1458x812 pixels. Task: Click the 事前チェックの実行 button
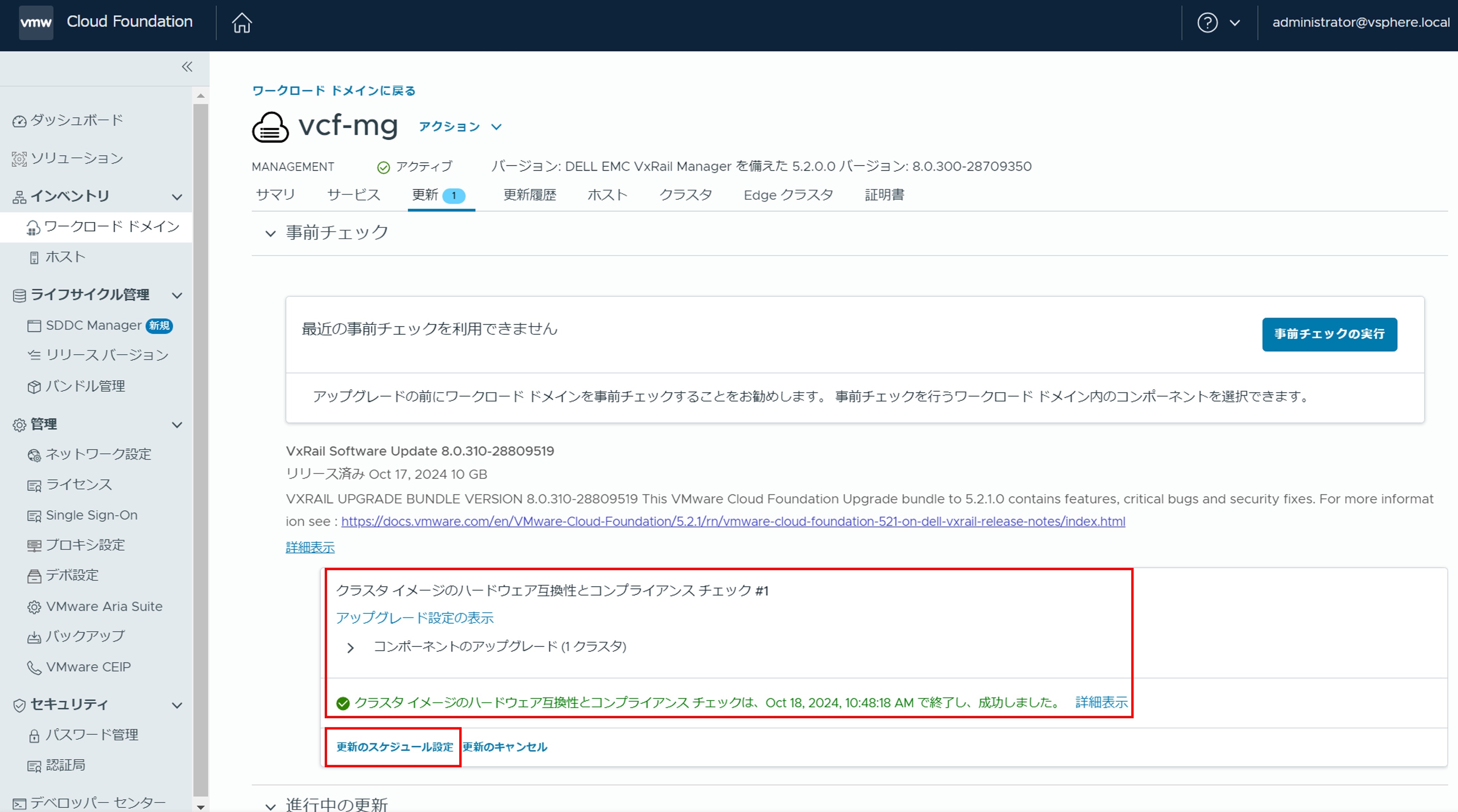click(x=1329, y=334)
